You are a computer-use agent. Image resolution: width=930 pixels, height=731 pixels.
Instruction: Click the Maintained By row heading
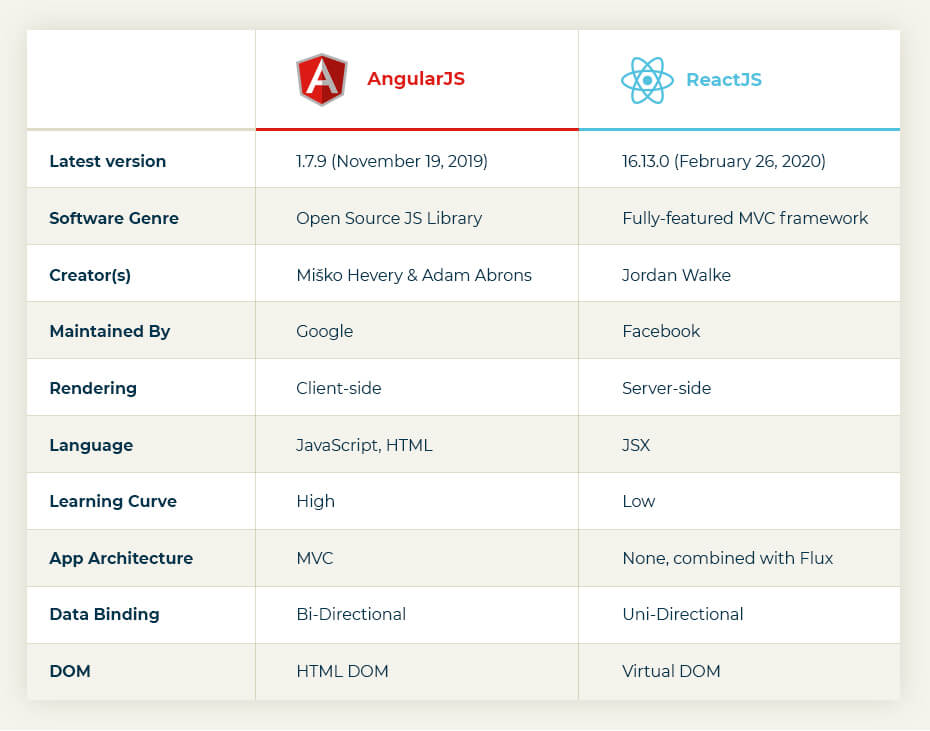coord(109,331)
